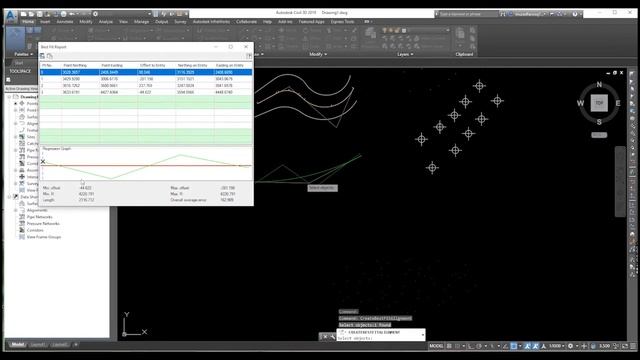This screenshot has width=640, height=360.
Task: Select View Frame Groups under Data Shortcuts
Action: click(44, 237)
